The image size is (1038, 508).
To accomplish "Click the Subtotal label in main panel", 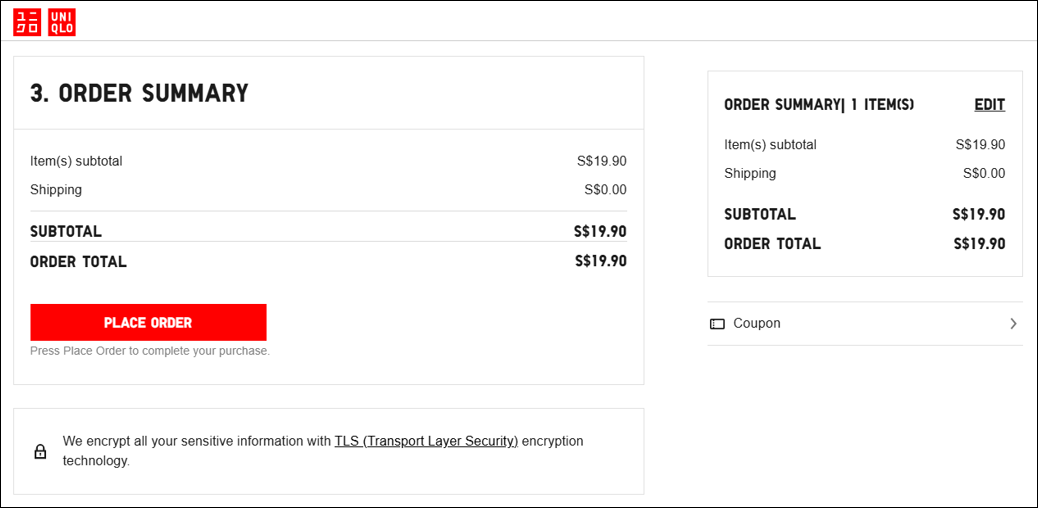I will coord(66,232).
